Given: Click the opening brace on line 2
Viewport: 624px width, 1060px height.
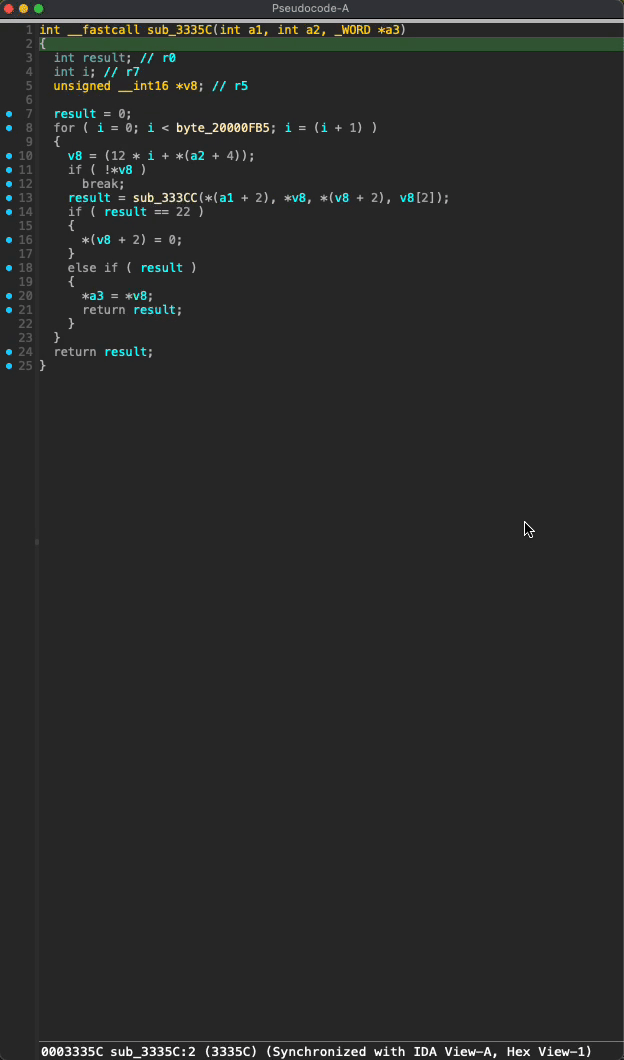Looking at the screenshot, I should [43, 44].
